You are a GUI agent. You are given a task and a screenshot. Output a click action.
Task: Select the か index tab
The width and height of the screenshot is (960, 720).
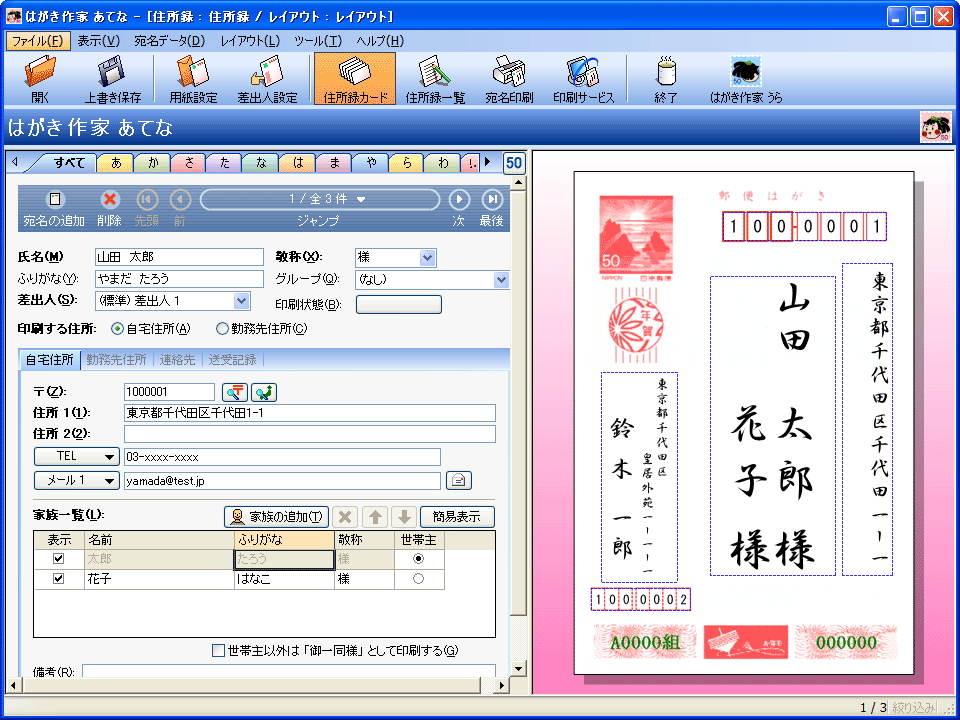(152, 163)
